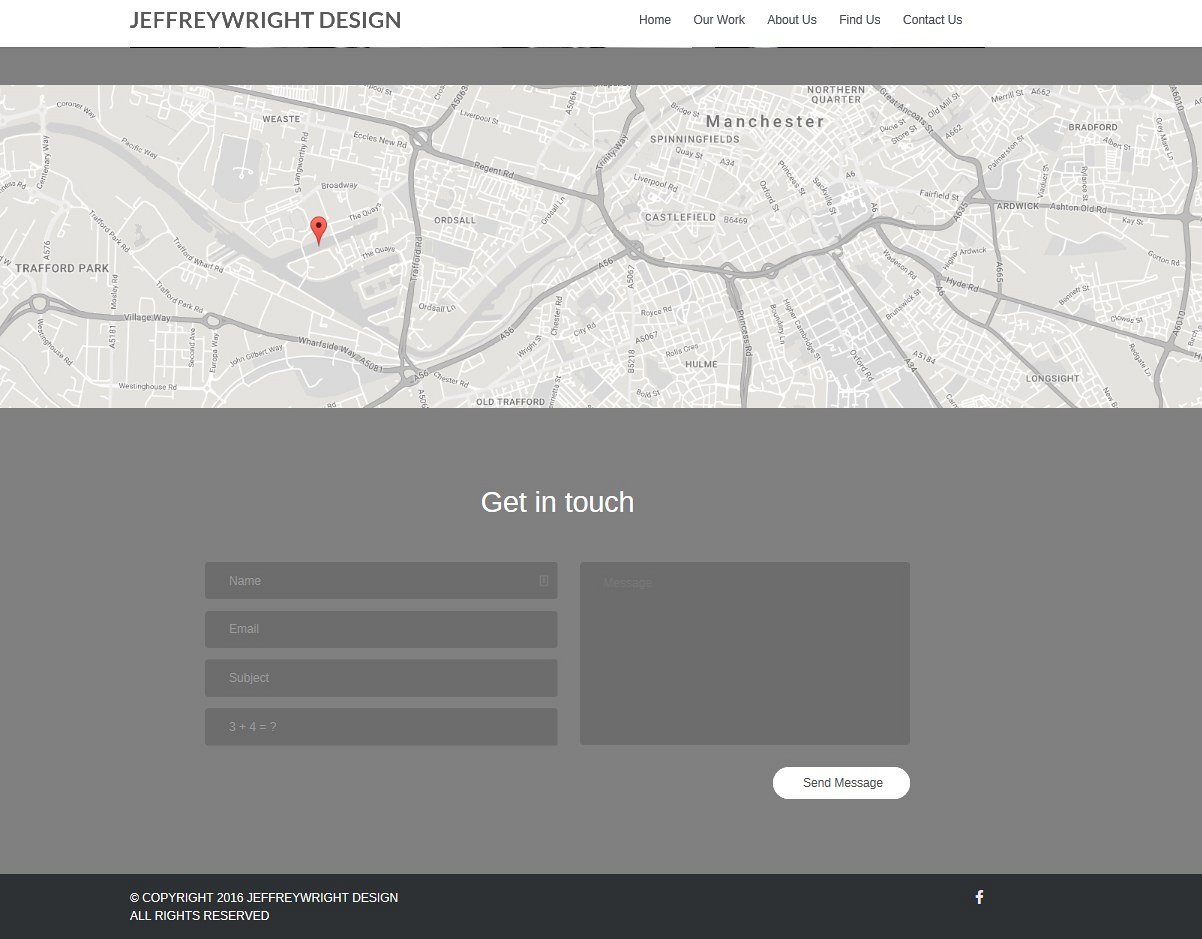1202x939 pixels.
Task: Click the JEFFREYWRIGHT DESIGN site logo
Action: coord(265,20)
